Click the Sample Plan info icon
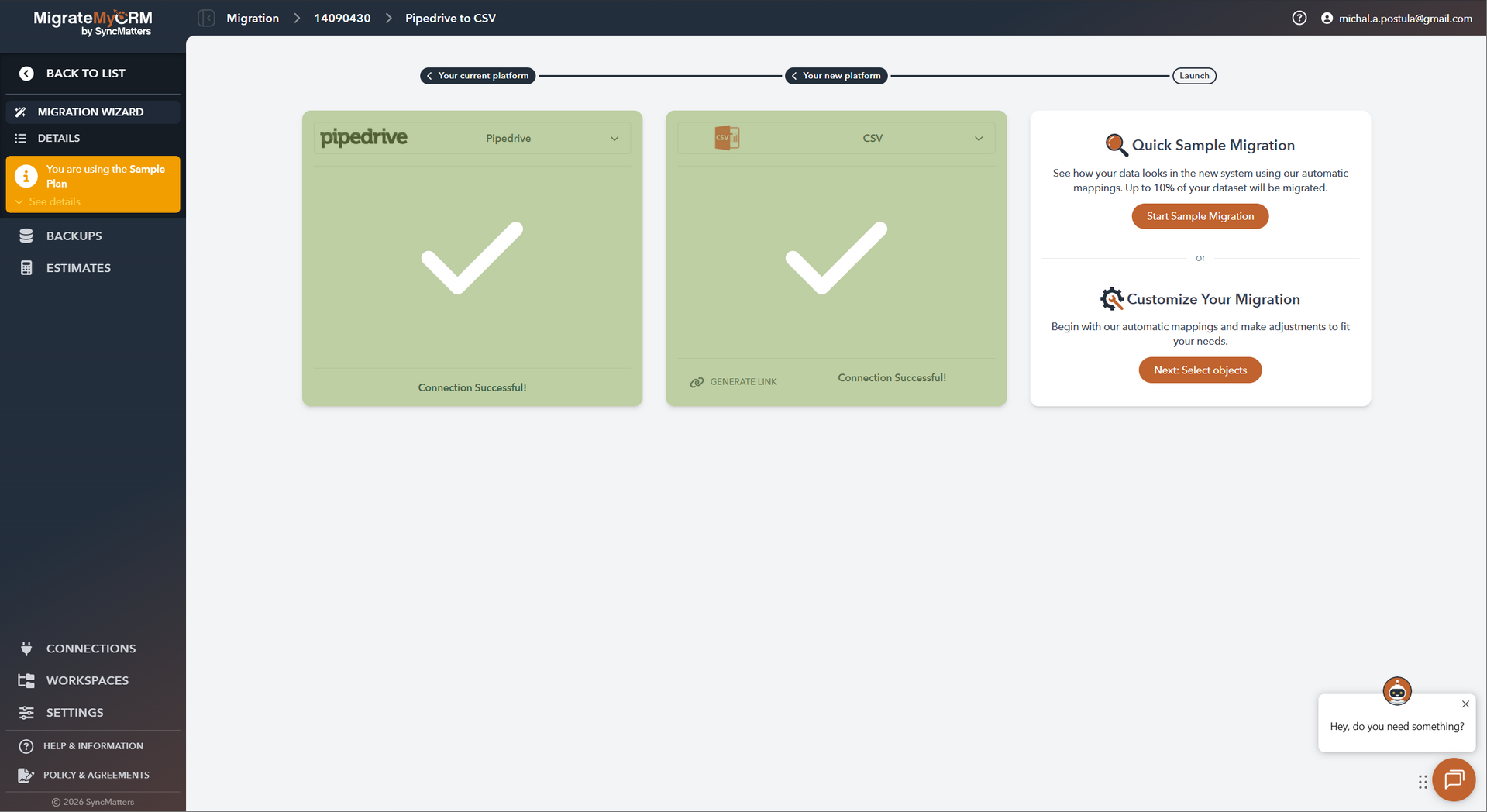The image size is (1487, 812). (26, 177)
